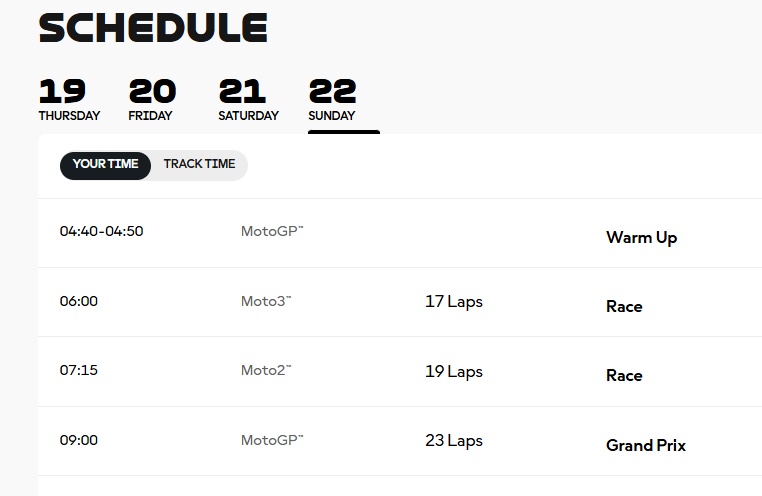Click the 07:15 start time
The image size is (762, 496).
[79, 370]
